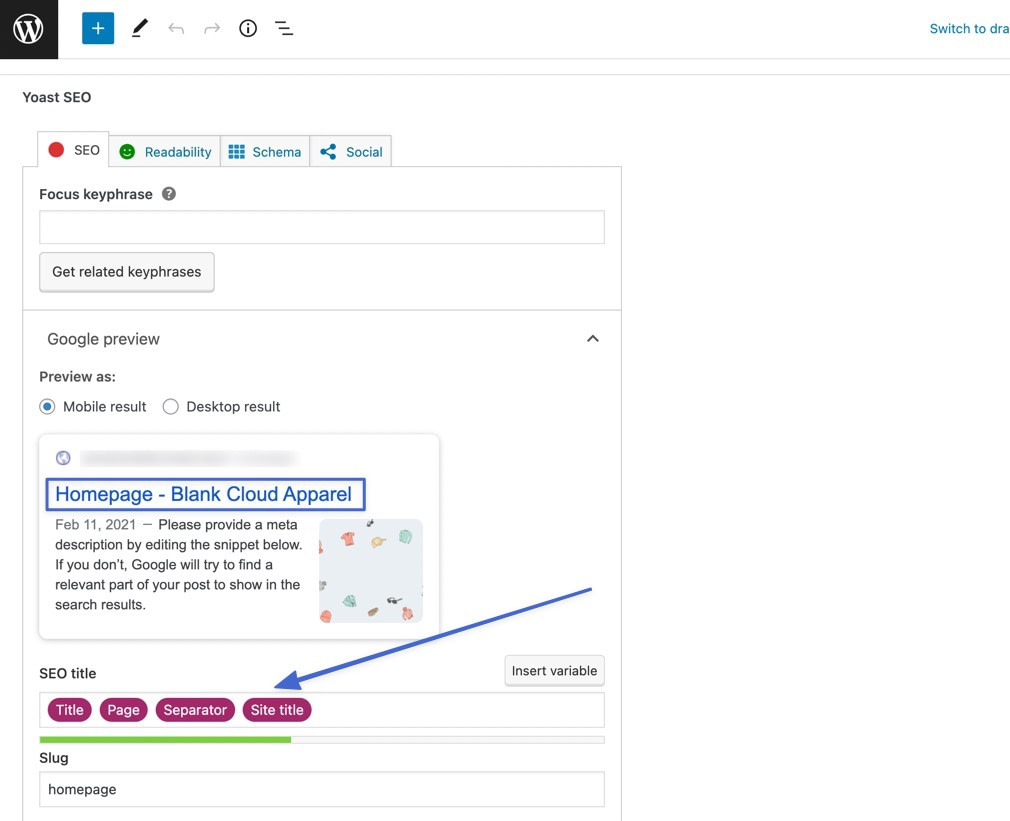Click the blue add block plus button
The width and height of the screenshot is (1010, 821).
[x=98, y=29]
